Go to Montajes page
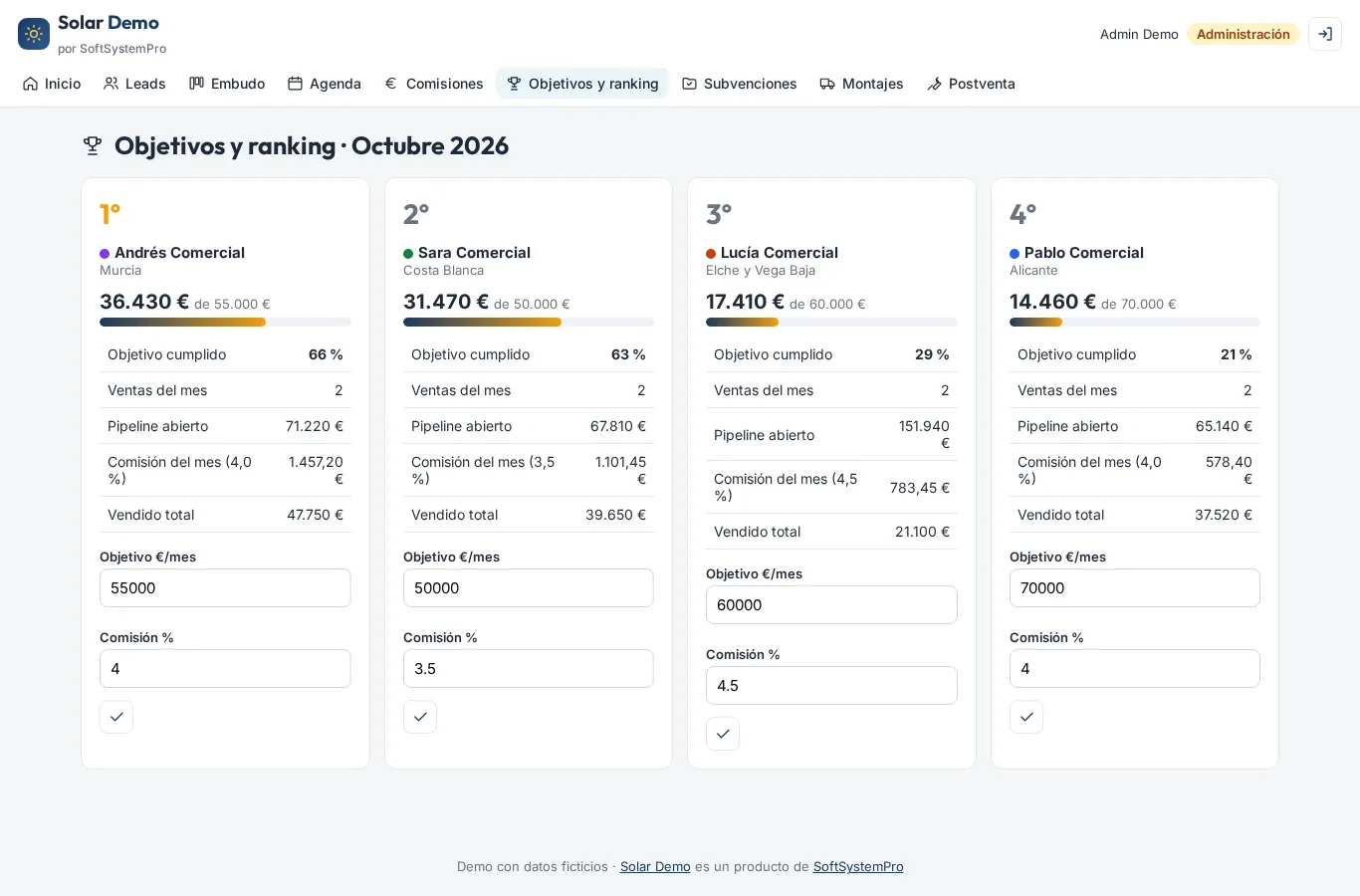This screenshot has width=1360, height=896. point(862,84)
